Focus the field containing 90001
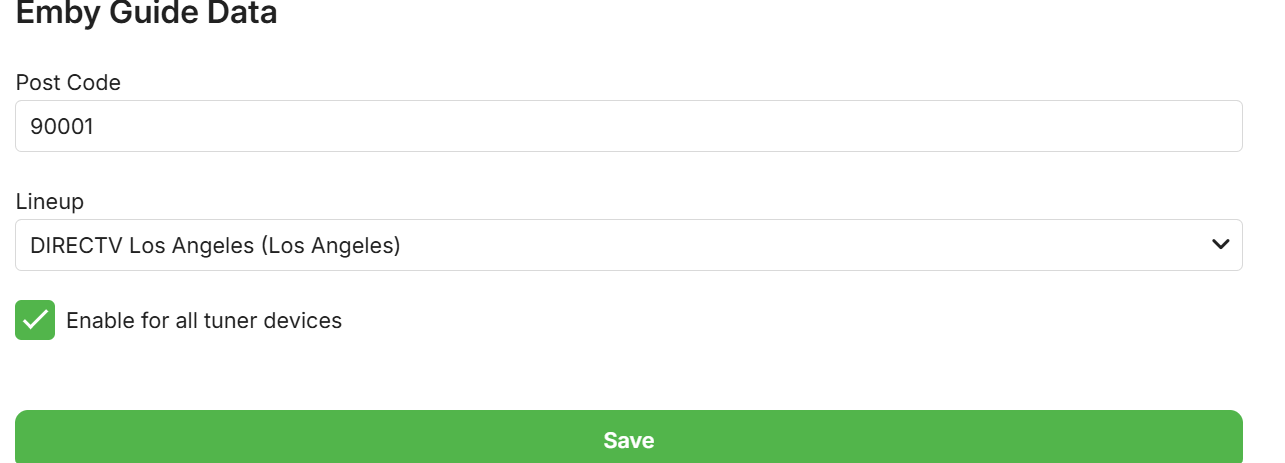This screenshot has height=463, width=1285. coord(628,126)
